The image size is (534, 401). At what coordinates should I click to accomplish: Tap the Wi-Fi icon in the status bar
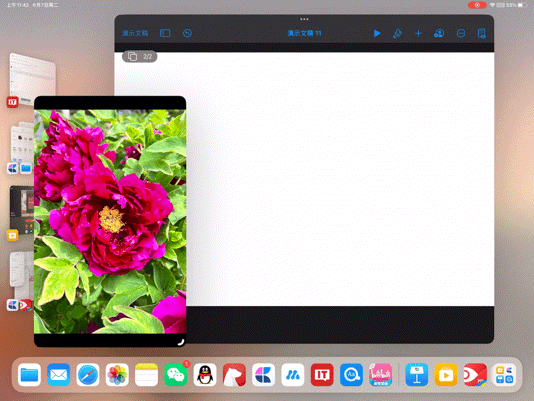click(x=492, y=5)
